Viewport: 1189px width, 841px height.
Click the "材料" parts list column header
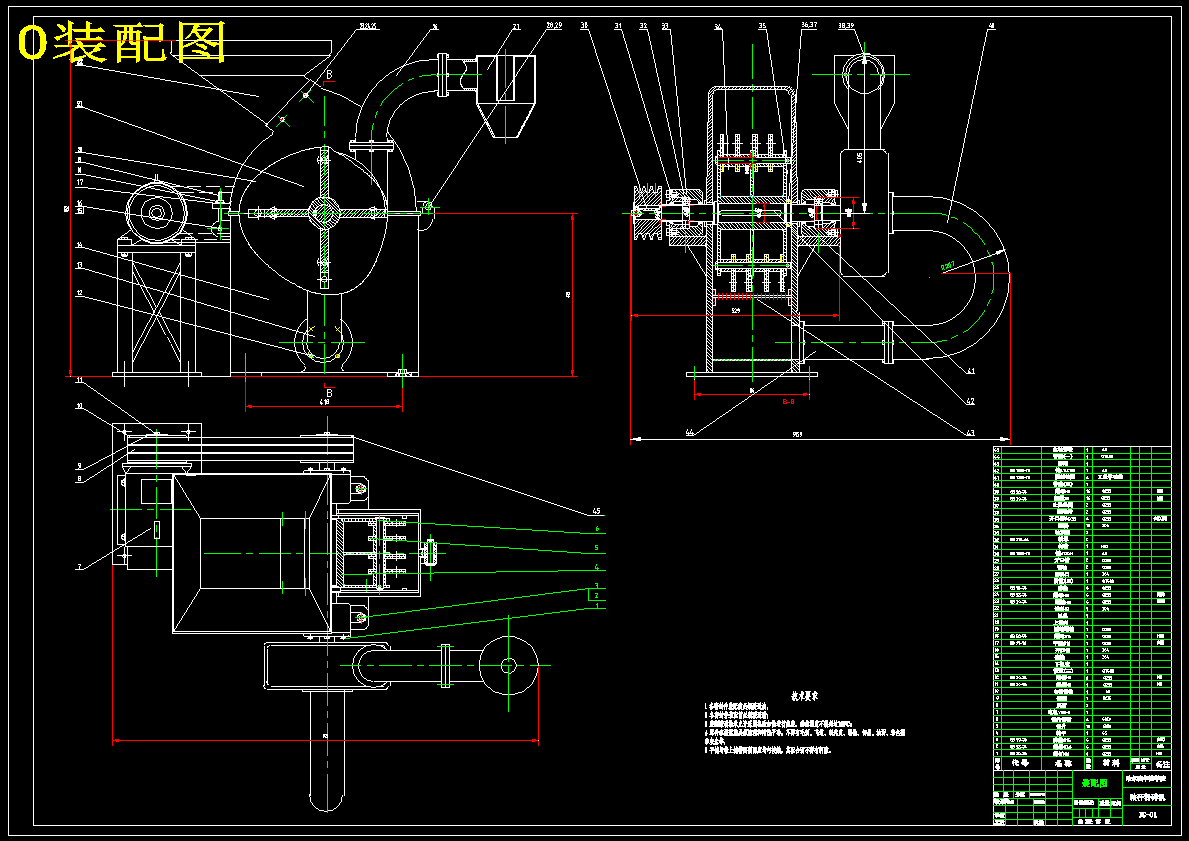point(1111,761)
